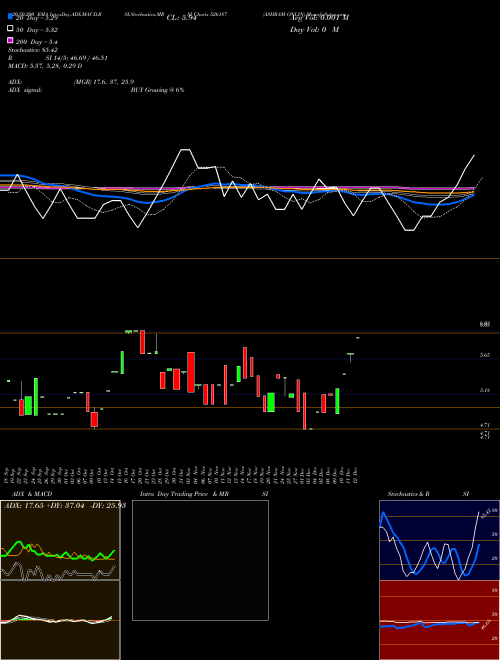This screenshot has height=660, width=500.
Task: Click the 5.18 price axis label
Action: 484,390
